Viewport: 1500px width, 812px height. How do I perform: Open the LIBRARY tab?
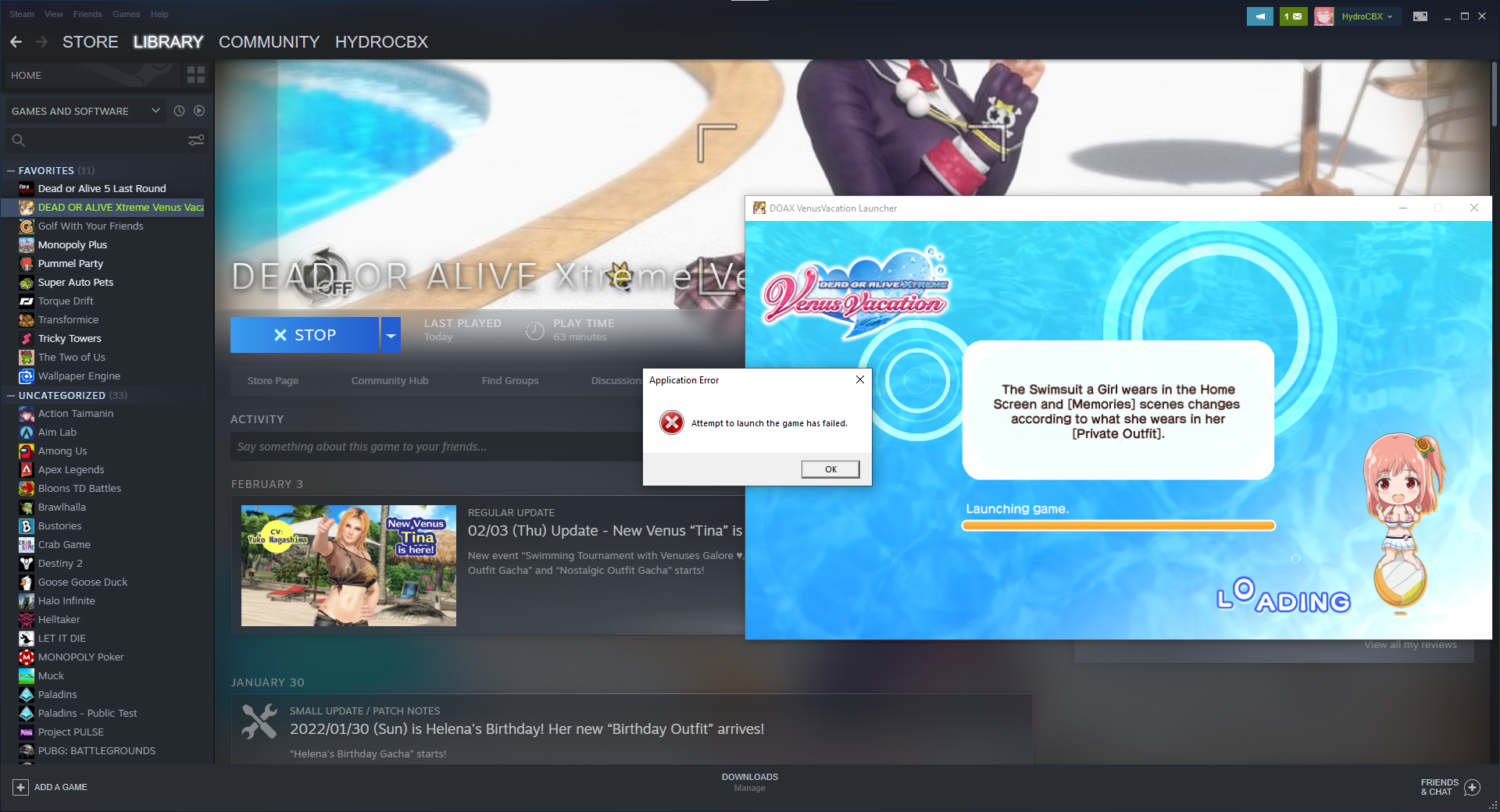pyautogui.click(x=168, y=42)
